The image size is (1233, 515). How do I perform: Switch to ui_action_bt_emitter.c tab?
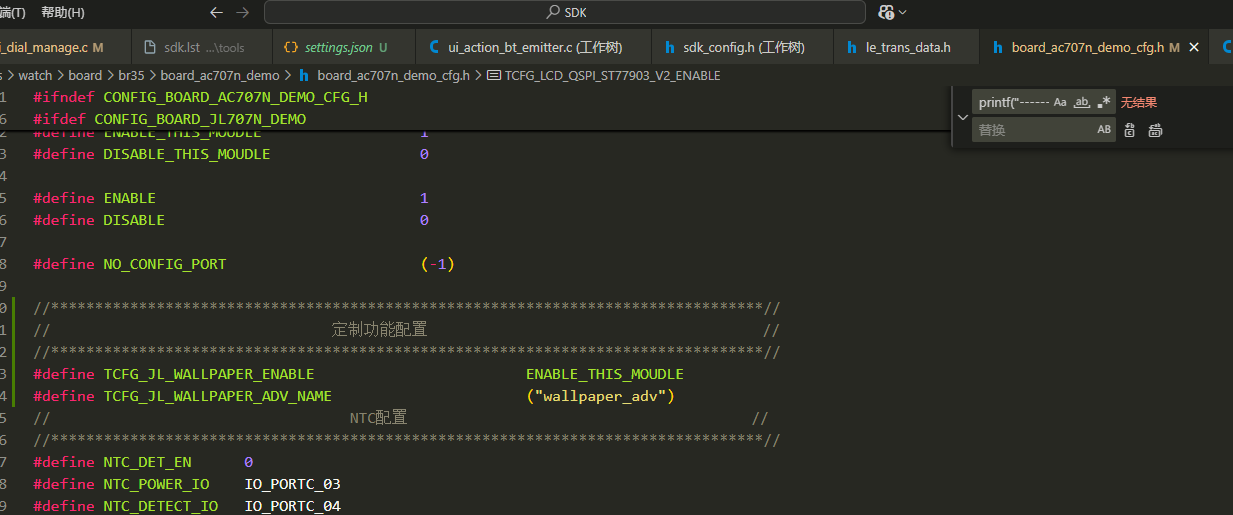(535, 47)
